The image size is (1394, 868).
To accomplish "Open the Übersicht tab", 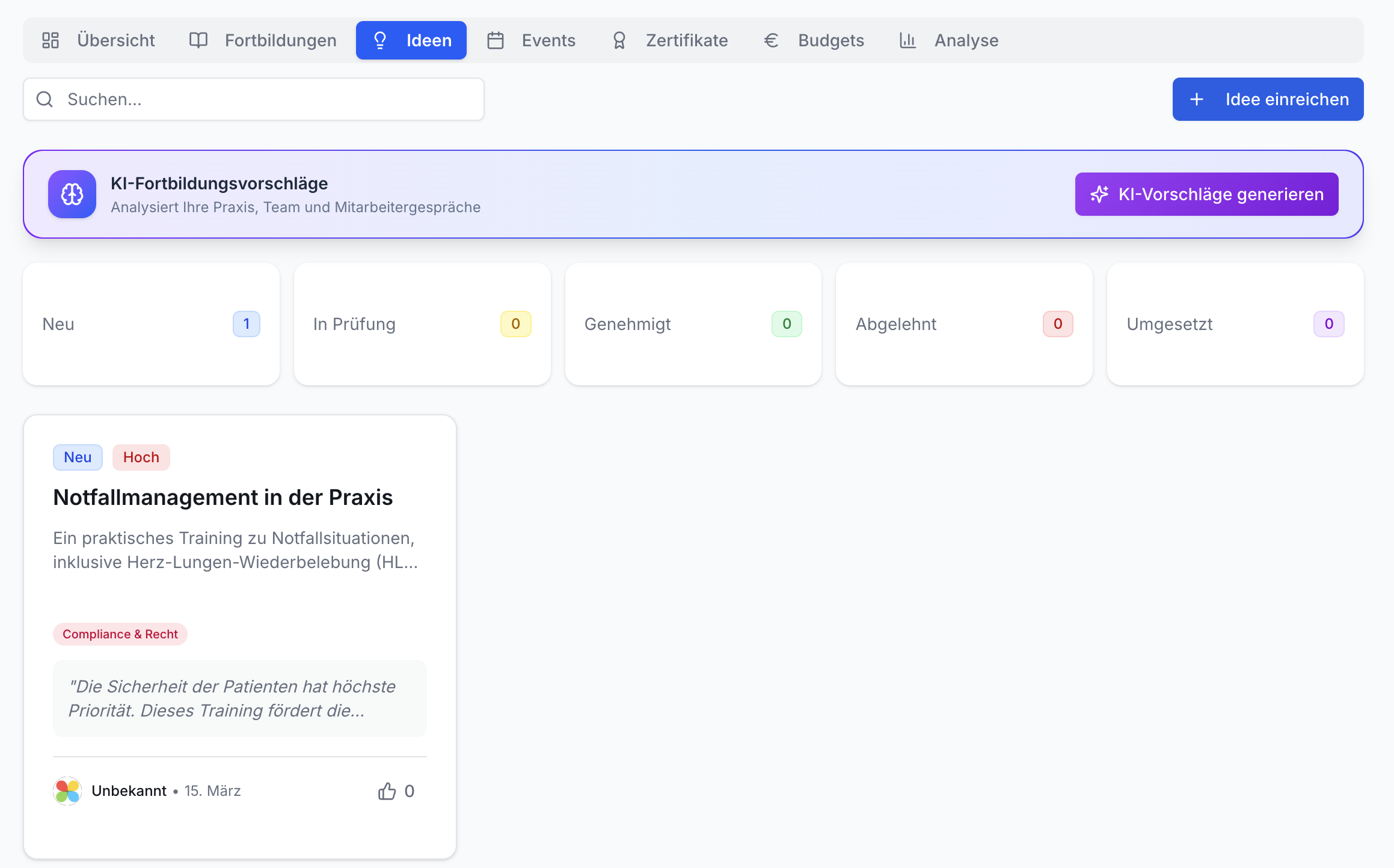I will 98,40.
